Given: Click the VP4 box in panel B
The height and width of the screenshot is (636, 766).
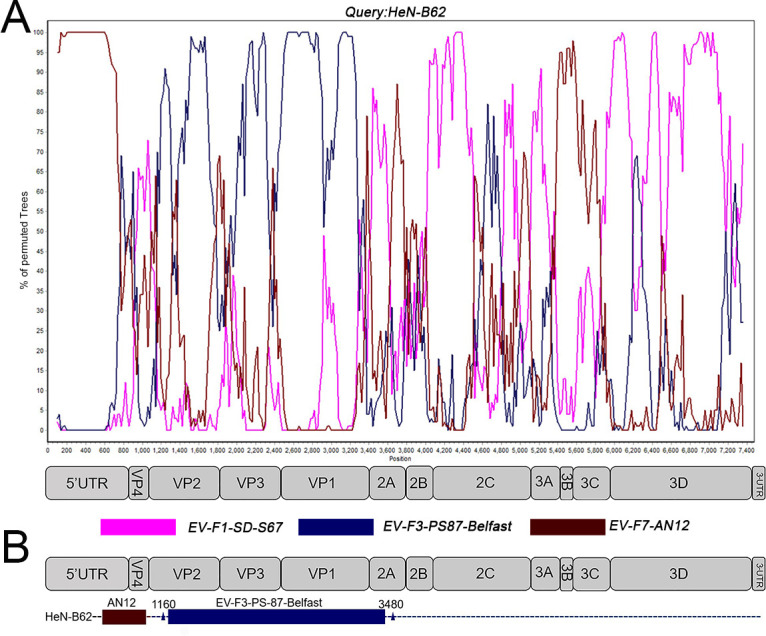Looking at the screenshot, I should 139,573.
